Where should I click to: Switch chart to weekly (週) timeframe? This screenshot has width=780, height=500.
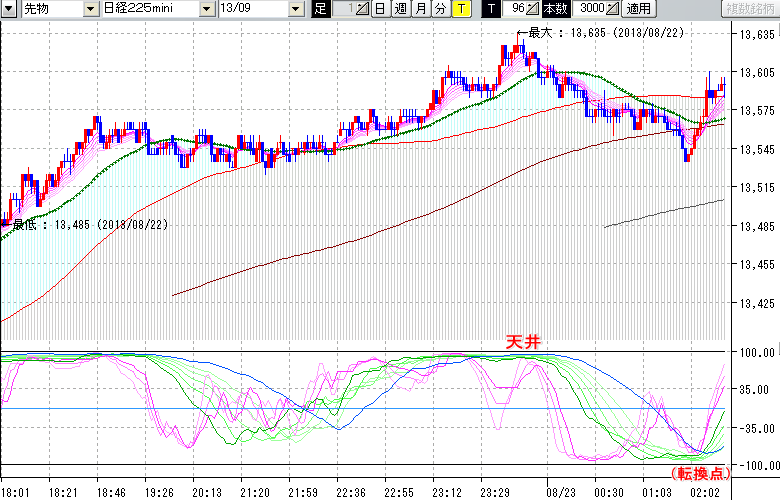[x=400, y=9]
